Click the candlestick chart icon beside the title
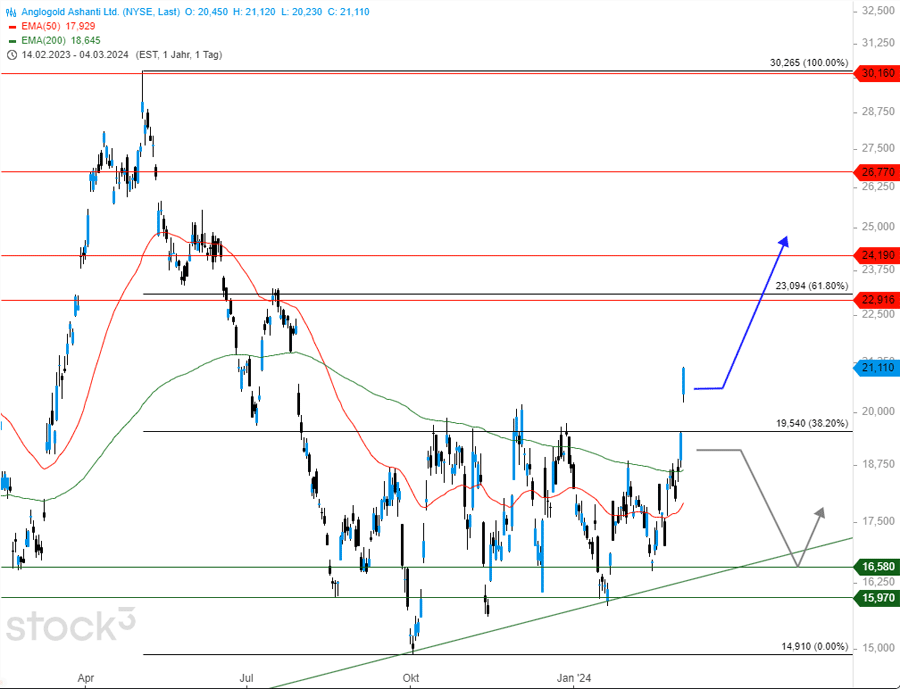Image resolution: width=900 pixels, height=689 pixels. [11, 11]
